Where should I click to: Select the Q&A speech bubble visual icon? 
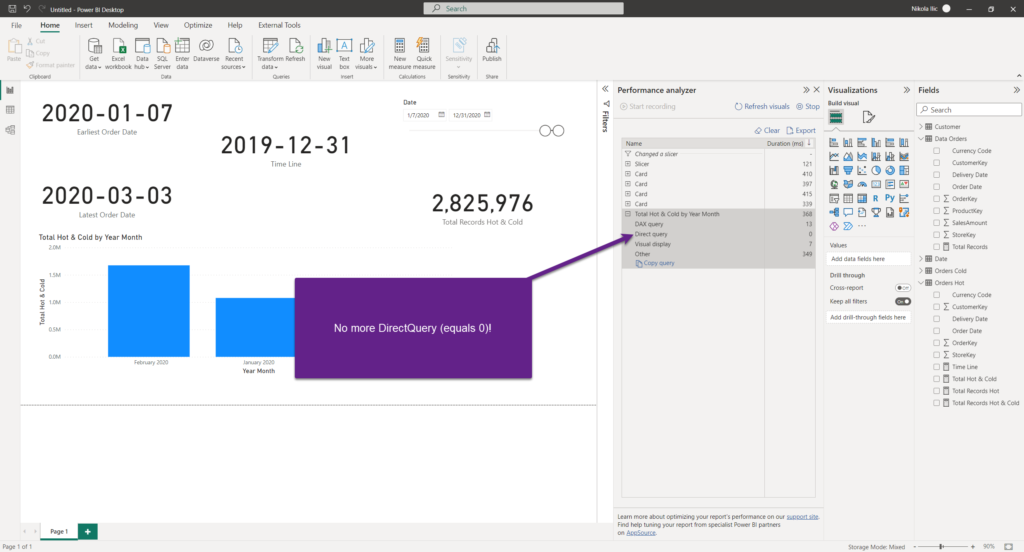coord(848,212)
